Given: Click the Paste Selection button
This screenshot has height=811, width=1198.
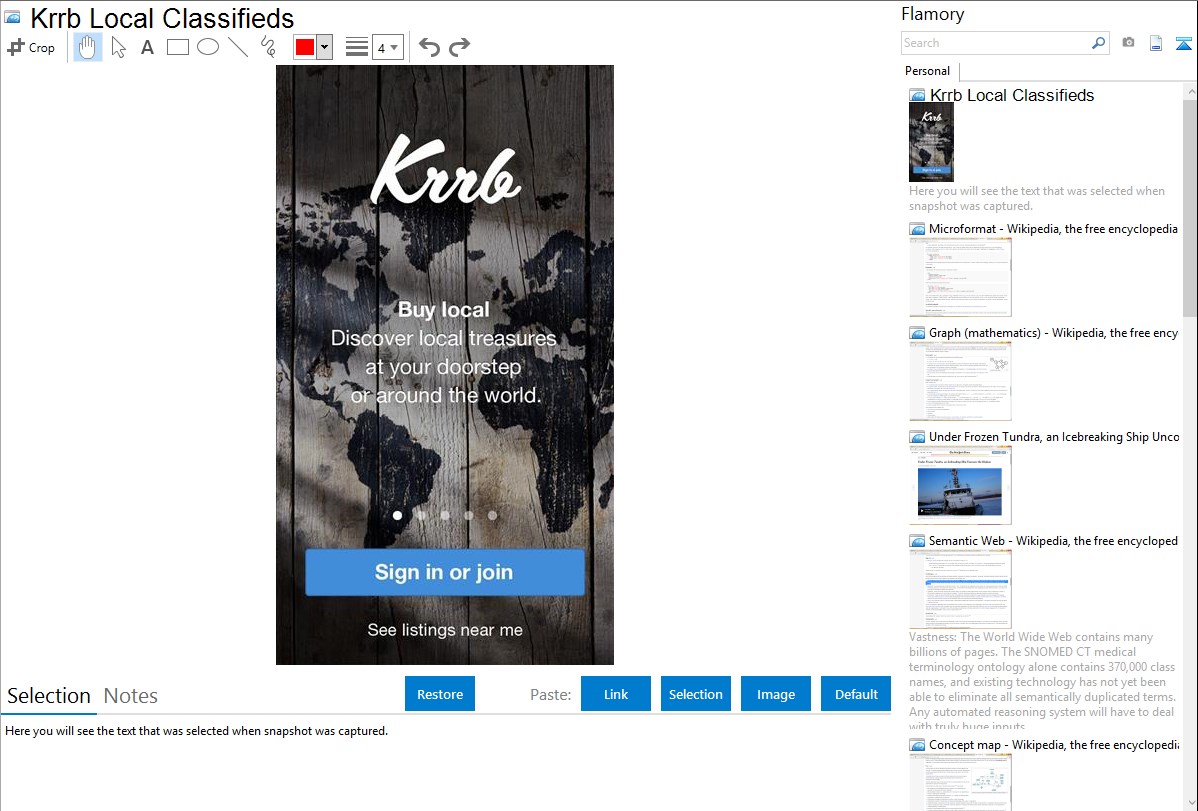Looking at the screenshot, I should (x=695, y=694).
